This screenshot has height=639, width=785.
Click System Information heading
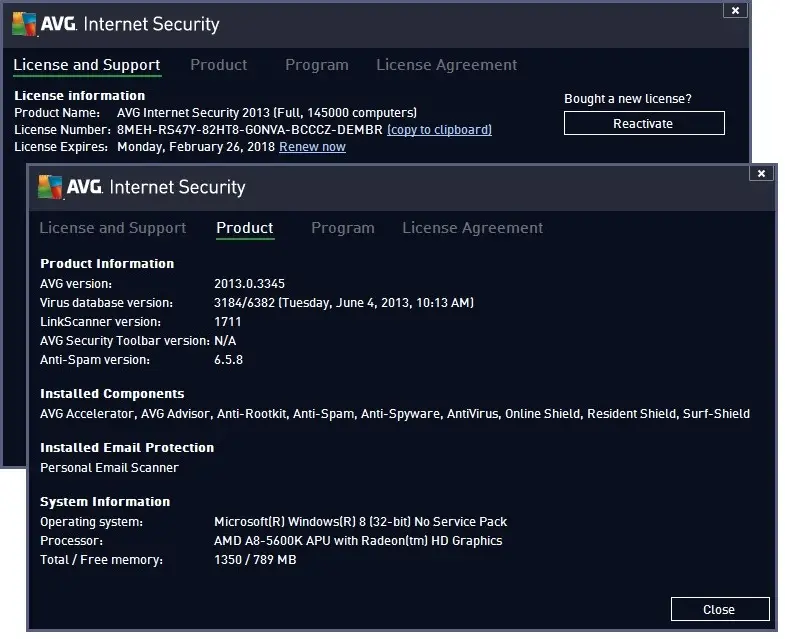pos(105,501)
